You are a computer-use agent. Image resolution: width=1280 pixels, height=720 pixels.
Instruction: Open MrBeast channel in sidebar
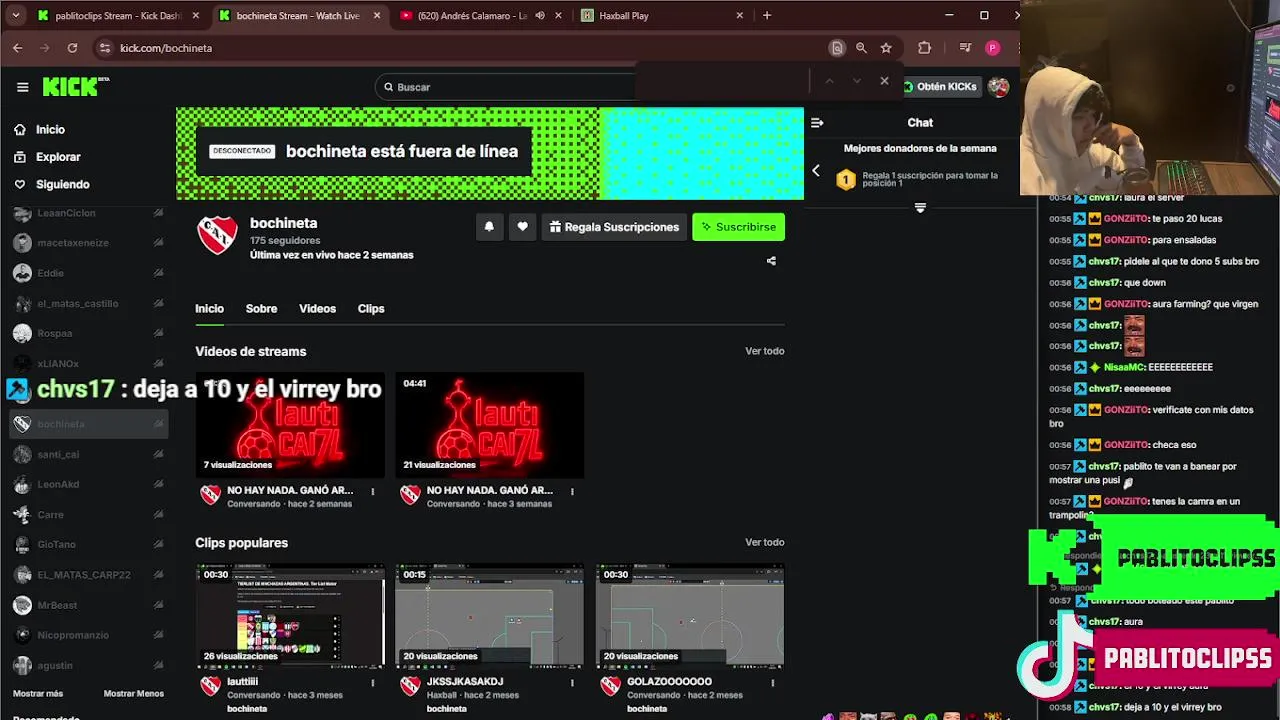point(88,605)
